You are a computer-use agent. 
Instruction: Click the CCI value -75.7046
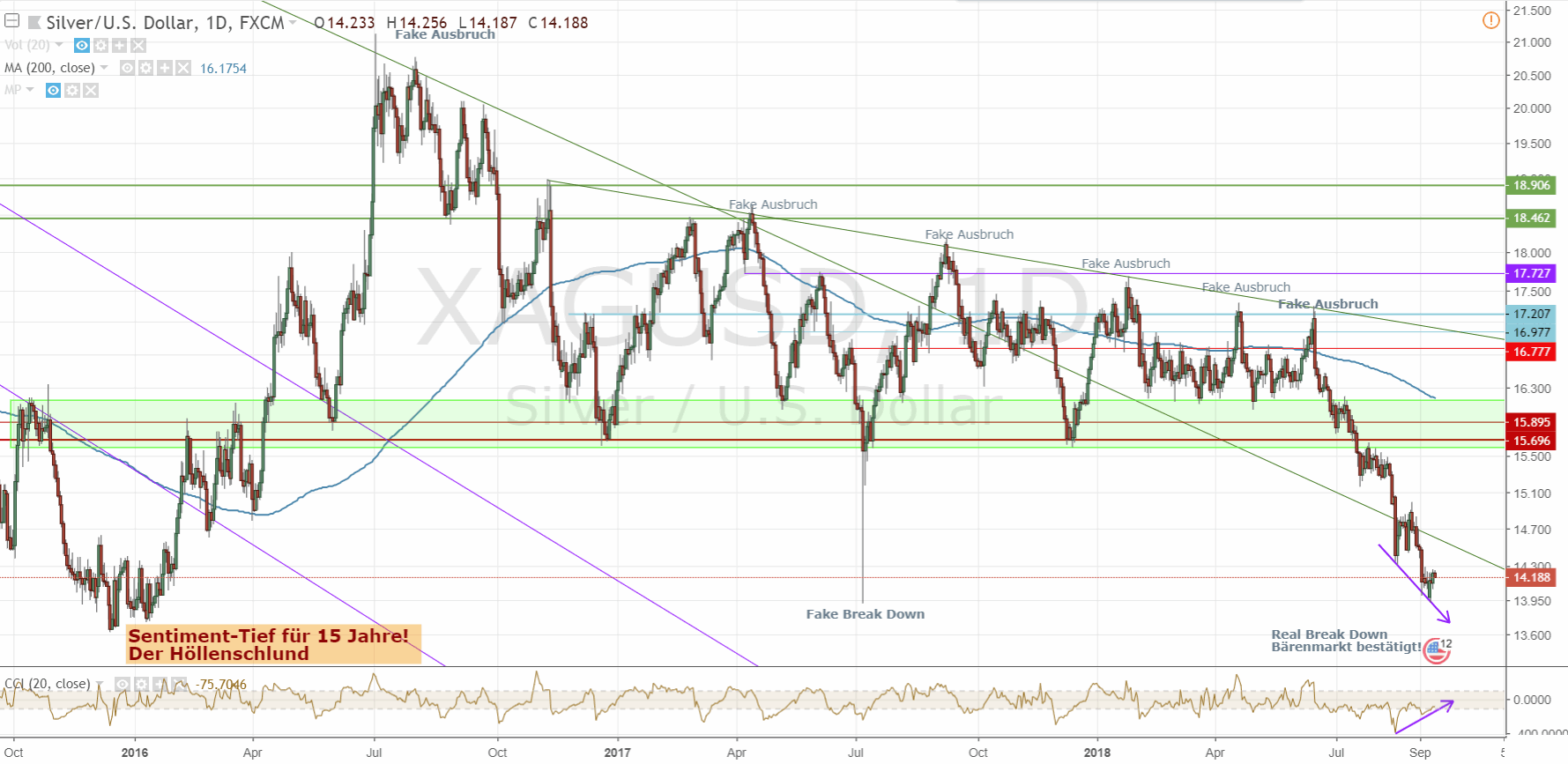[221, 685]
